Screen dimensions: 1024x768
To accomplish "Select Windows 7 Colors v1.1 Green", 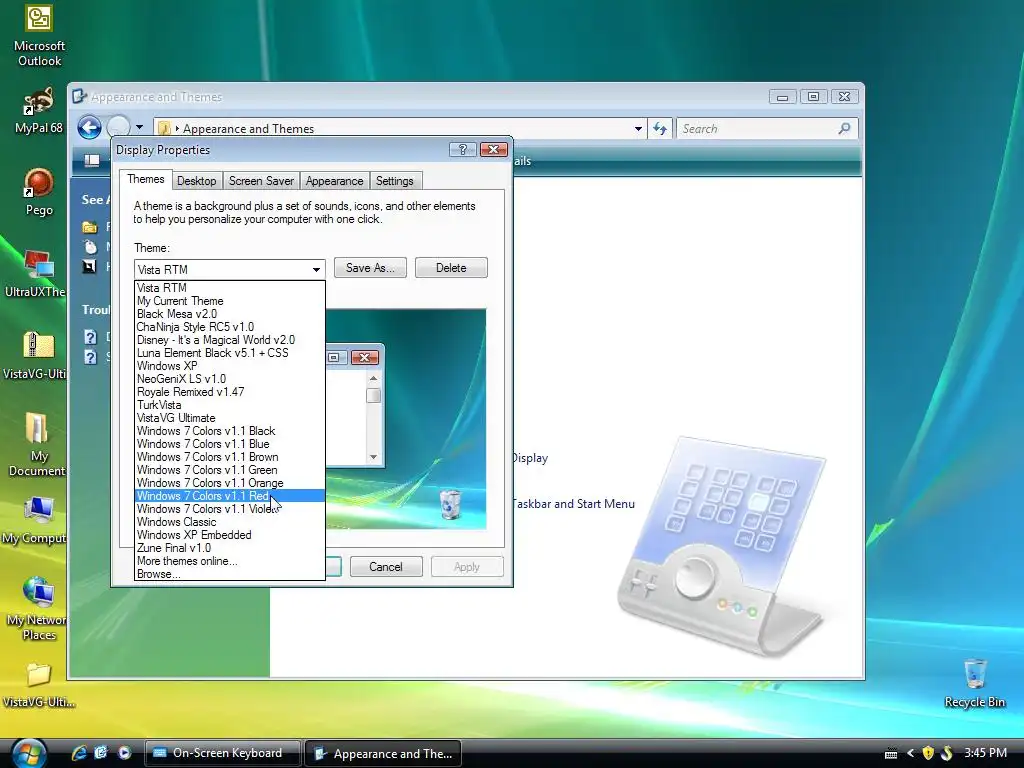I will click(230, 470).
